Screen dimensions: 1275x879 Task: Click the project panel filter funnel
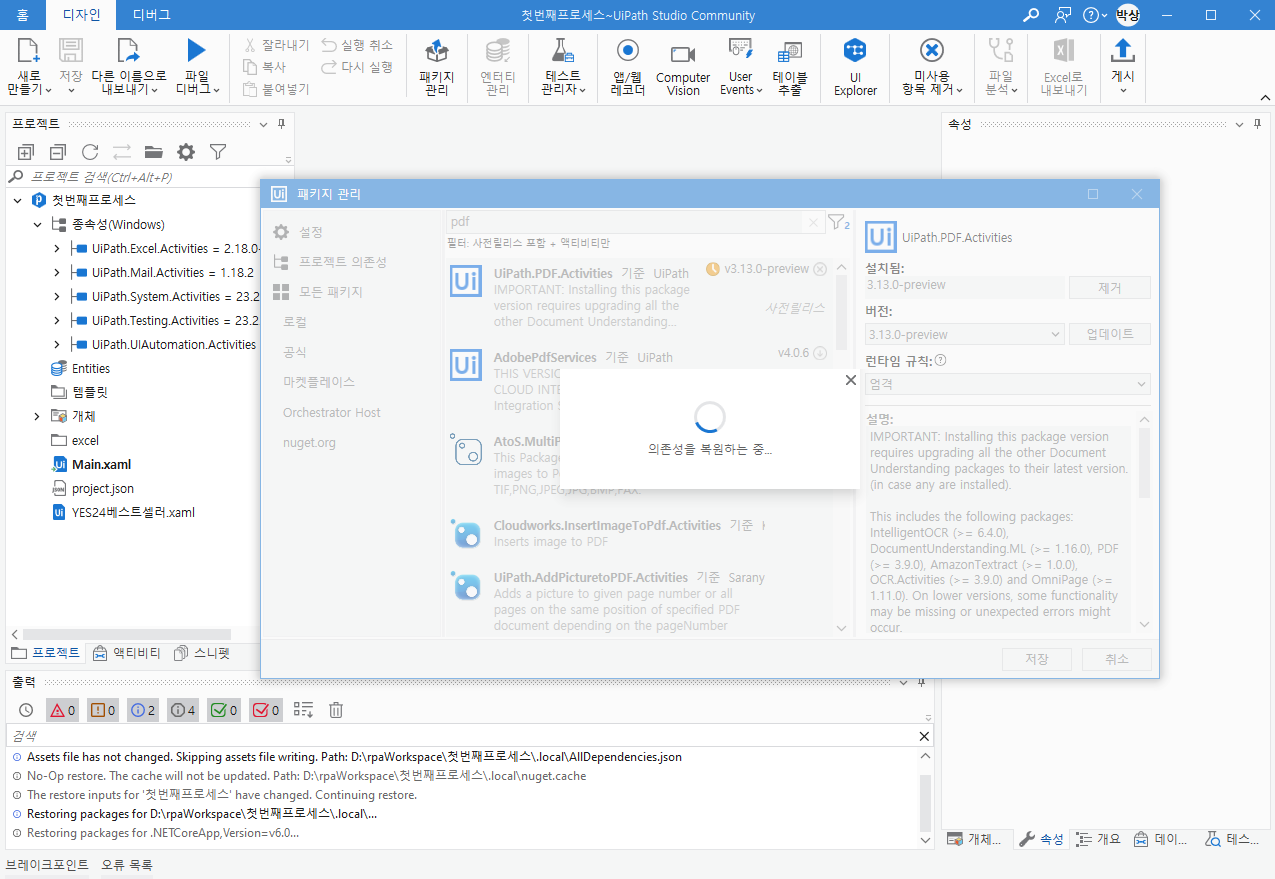(218, 152)
